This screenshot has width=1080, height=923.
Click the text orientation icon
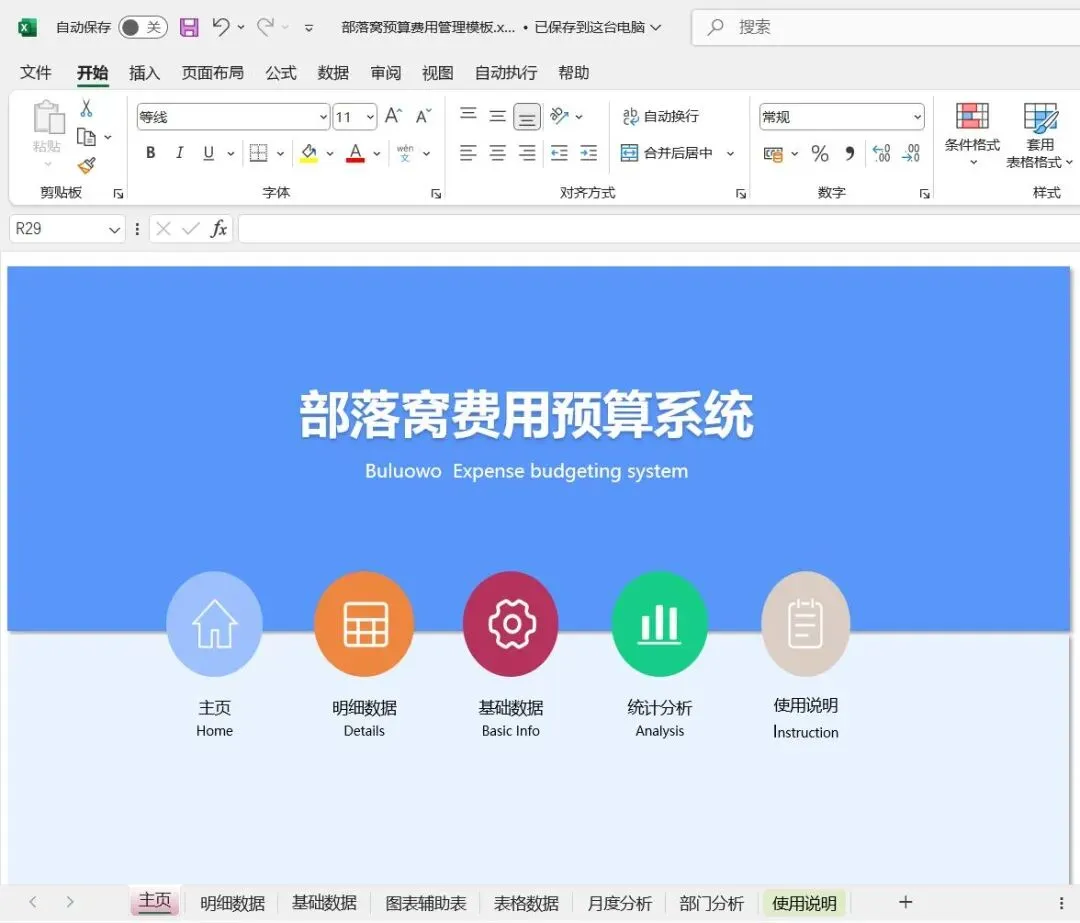pos(559,116)
